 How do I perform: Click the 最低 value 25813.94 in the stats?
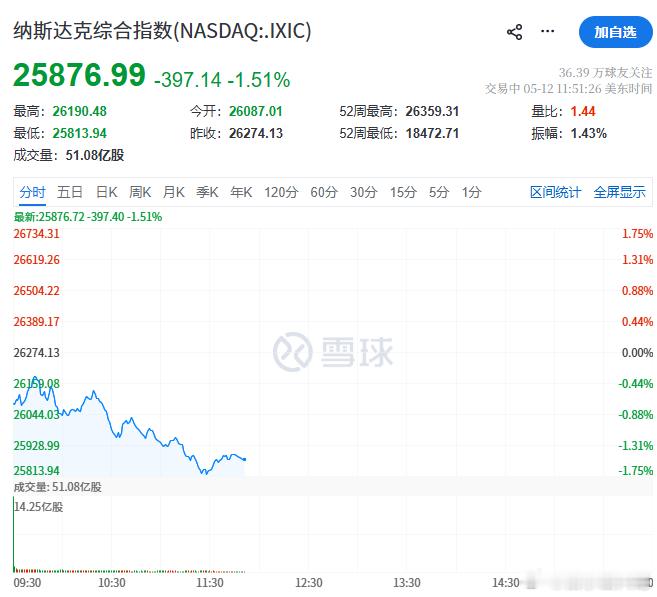pos(80,133)
